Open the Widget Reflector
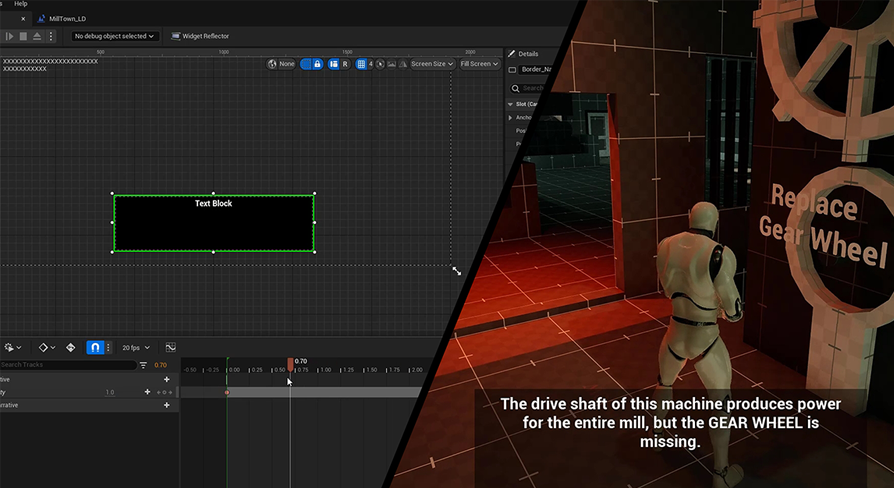 pos(200,36)
